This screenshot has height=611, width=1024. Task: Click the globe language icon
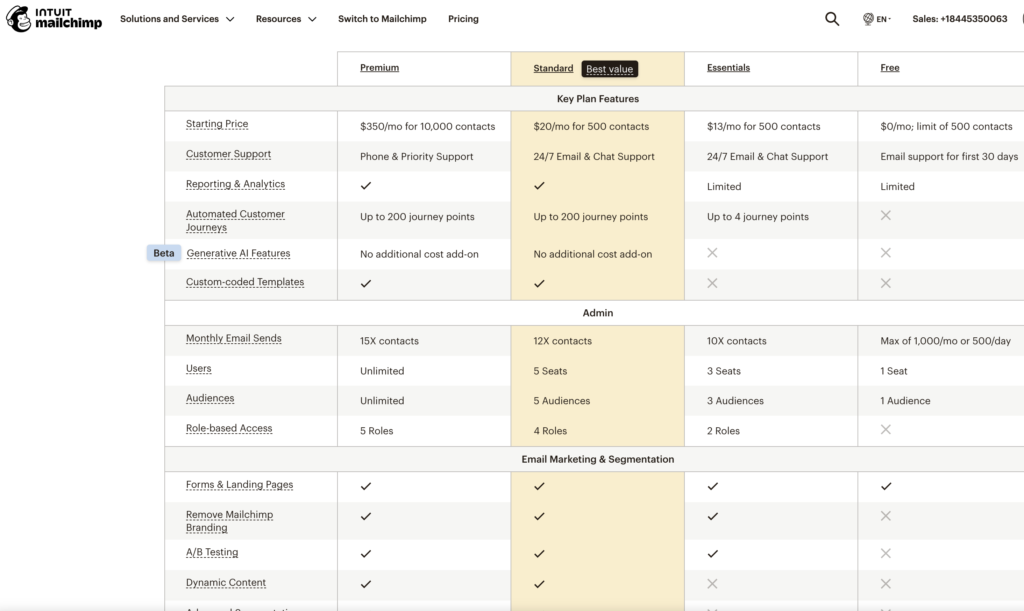[868, 19]
